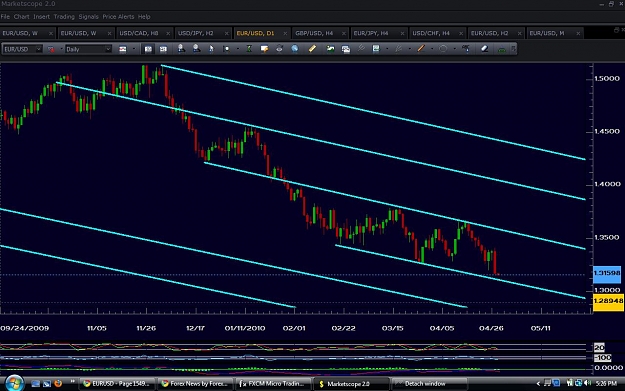Open the Trading menu
This screenshot has height=391, width=625.
(x=64, y=17)
